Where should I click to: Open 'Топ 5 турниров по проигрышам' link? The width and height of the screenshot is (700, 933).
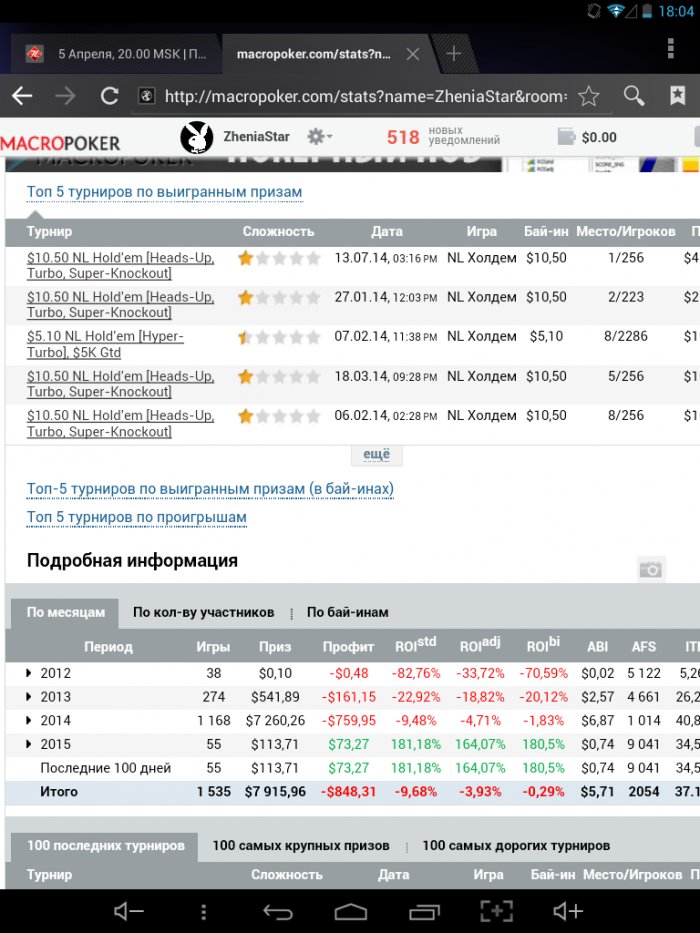coord(137,517)
